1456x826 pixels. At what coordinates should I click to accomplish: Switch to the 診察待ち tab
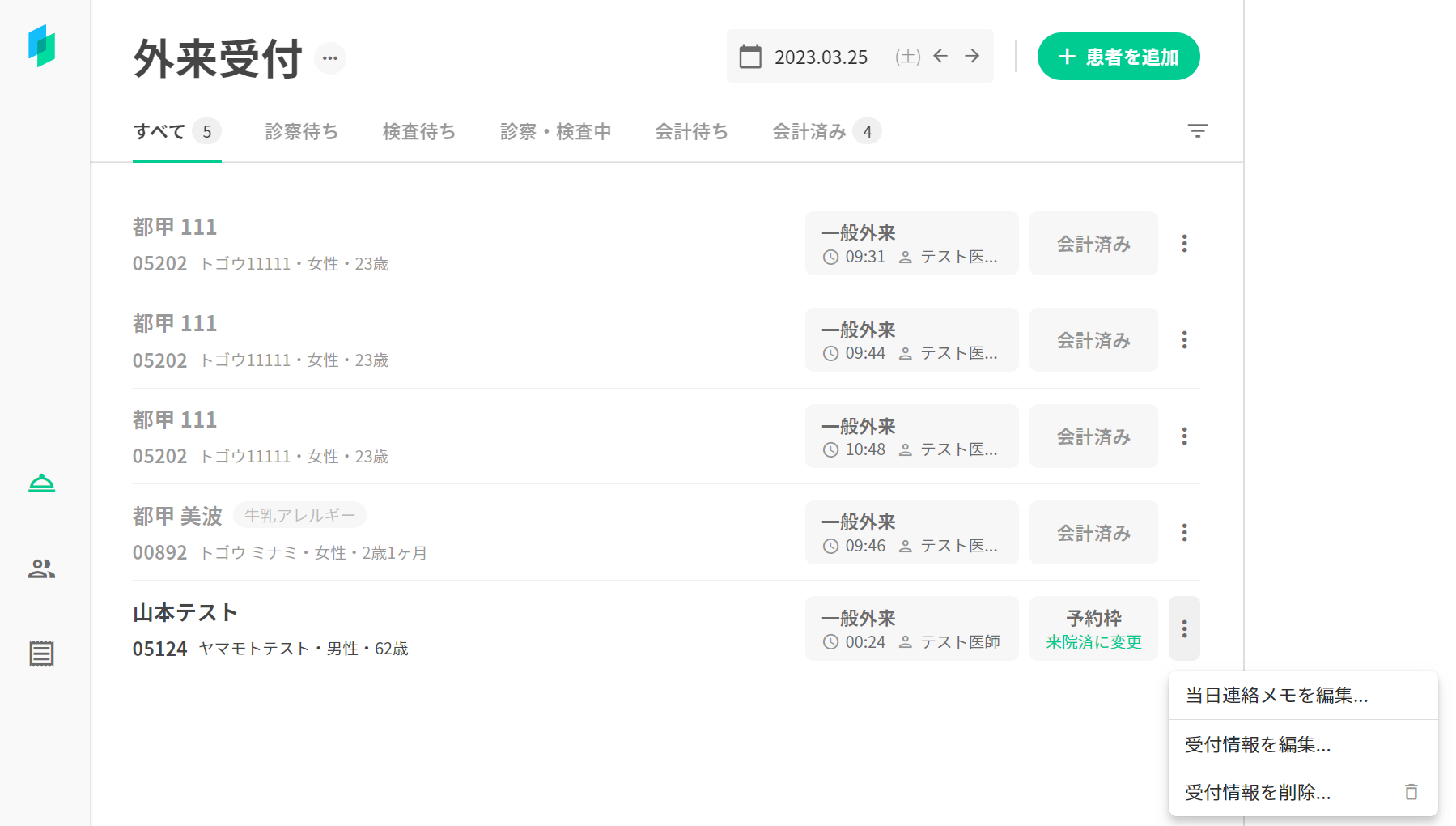(x=301, y=131)
